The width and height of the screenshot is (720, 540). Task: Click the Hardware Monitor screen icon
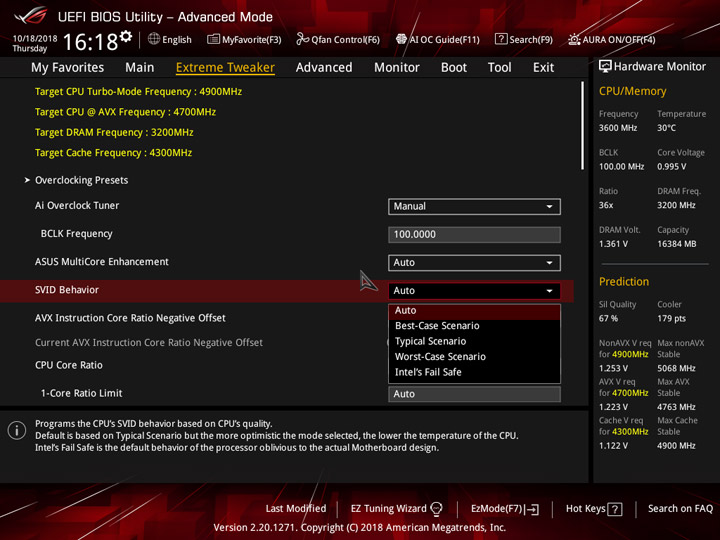(605, 67)
